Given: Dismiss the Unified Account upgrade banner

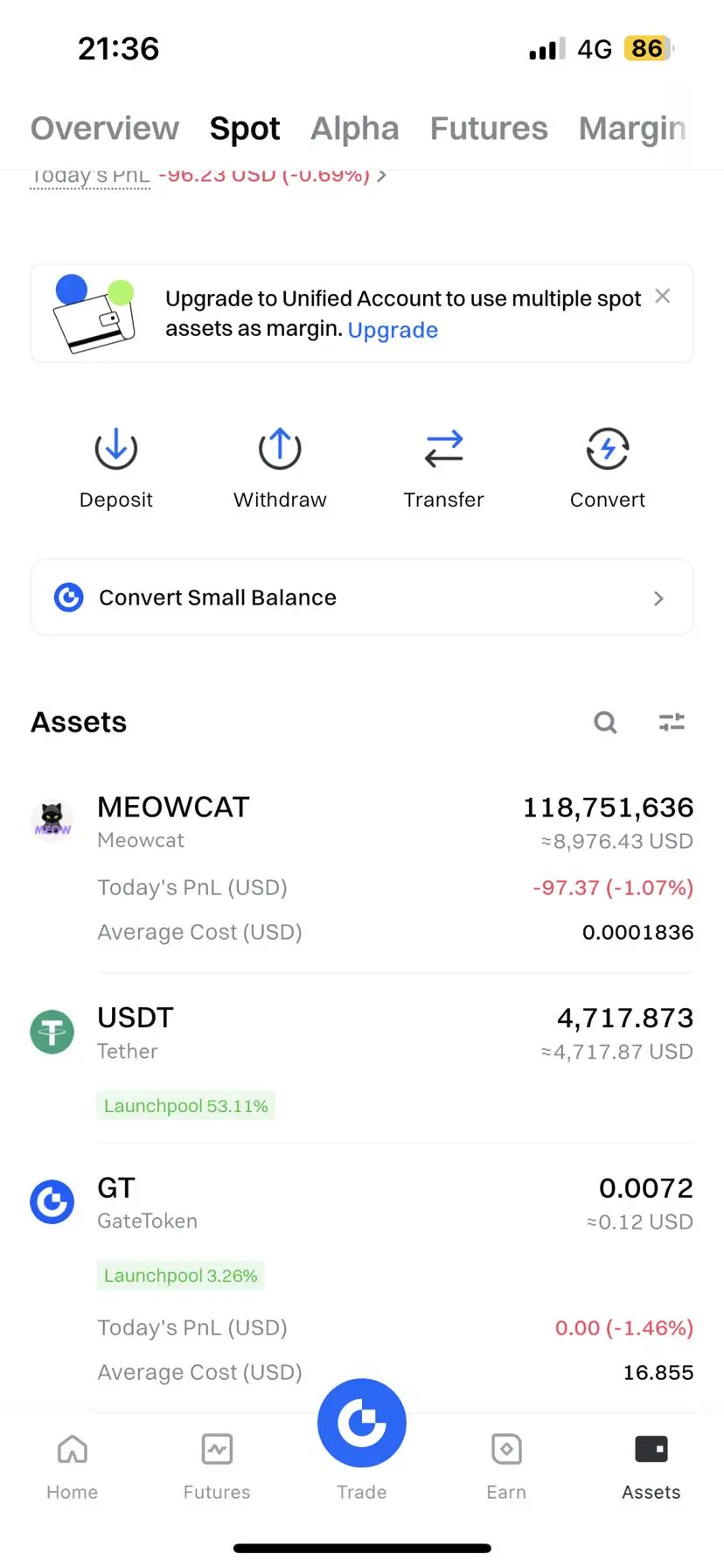Looking at the screenshot, I should (x=663, y=297).
